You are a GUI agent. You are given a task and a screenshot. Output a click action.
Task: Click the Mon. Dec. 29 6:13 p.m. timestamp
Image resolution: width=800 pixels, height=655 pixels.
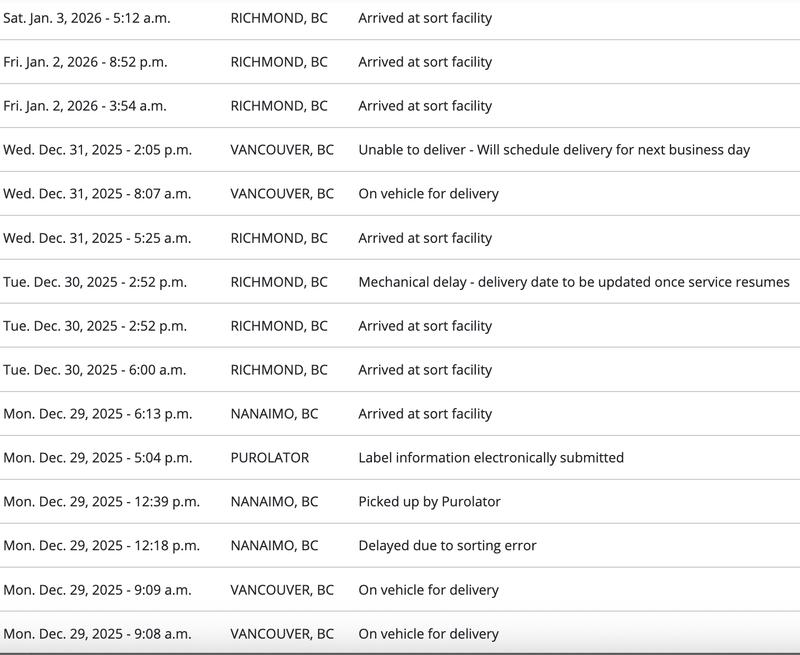(97, 414)
